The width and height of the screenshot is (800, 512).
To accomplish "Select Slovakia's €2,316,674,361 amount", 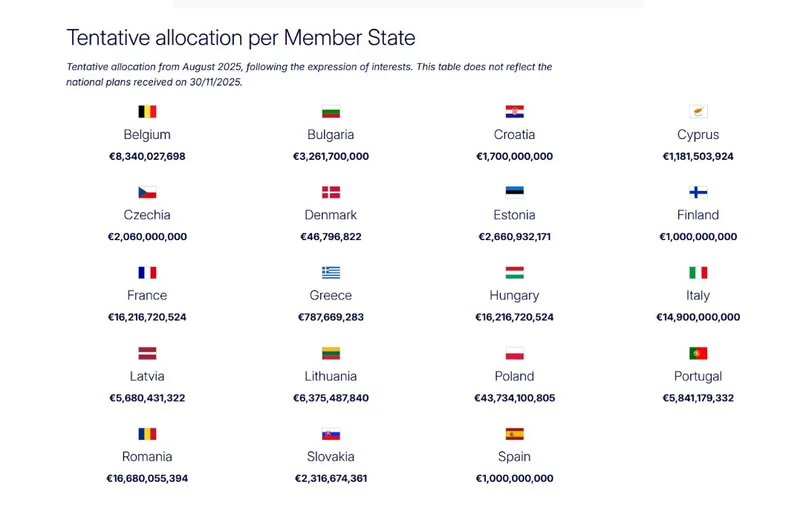I will coord(331,479).
